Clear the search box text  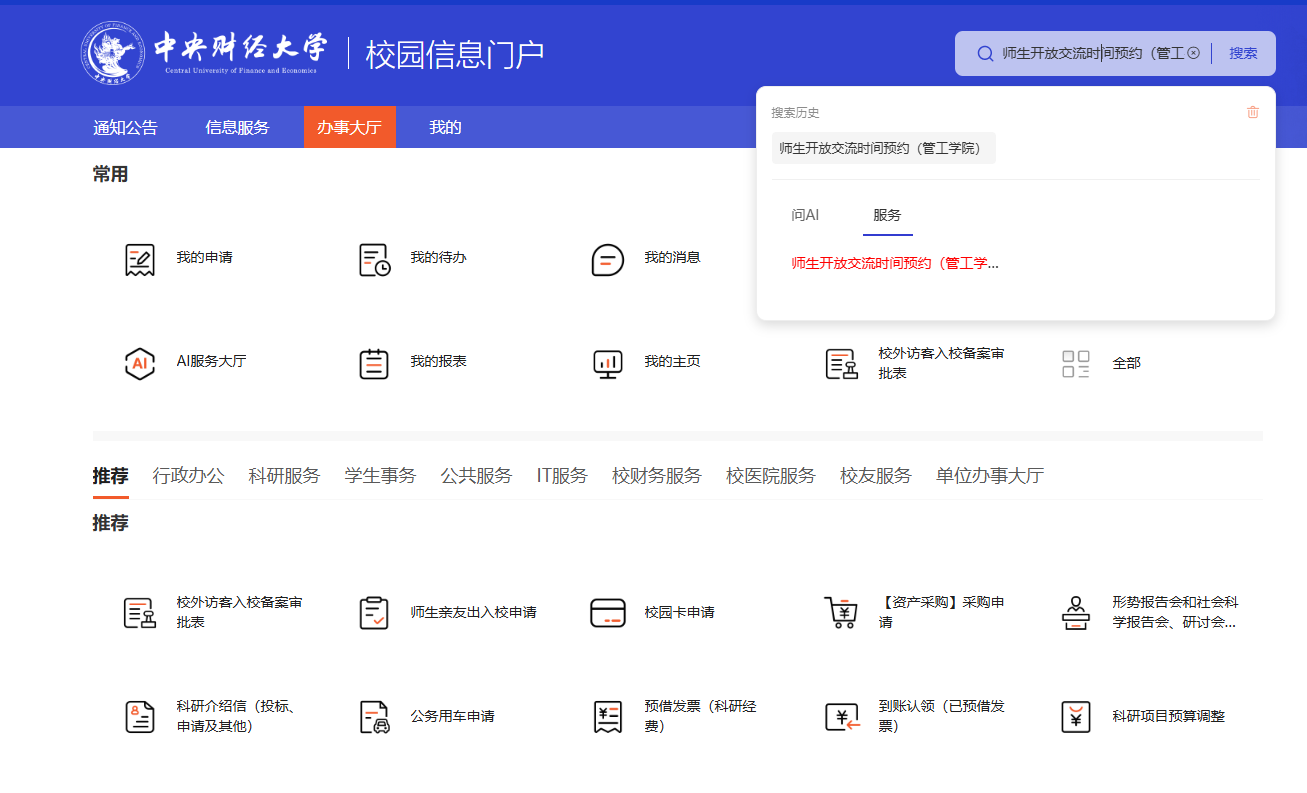click(x=1193, y=53)
